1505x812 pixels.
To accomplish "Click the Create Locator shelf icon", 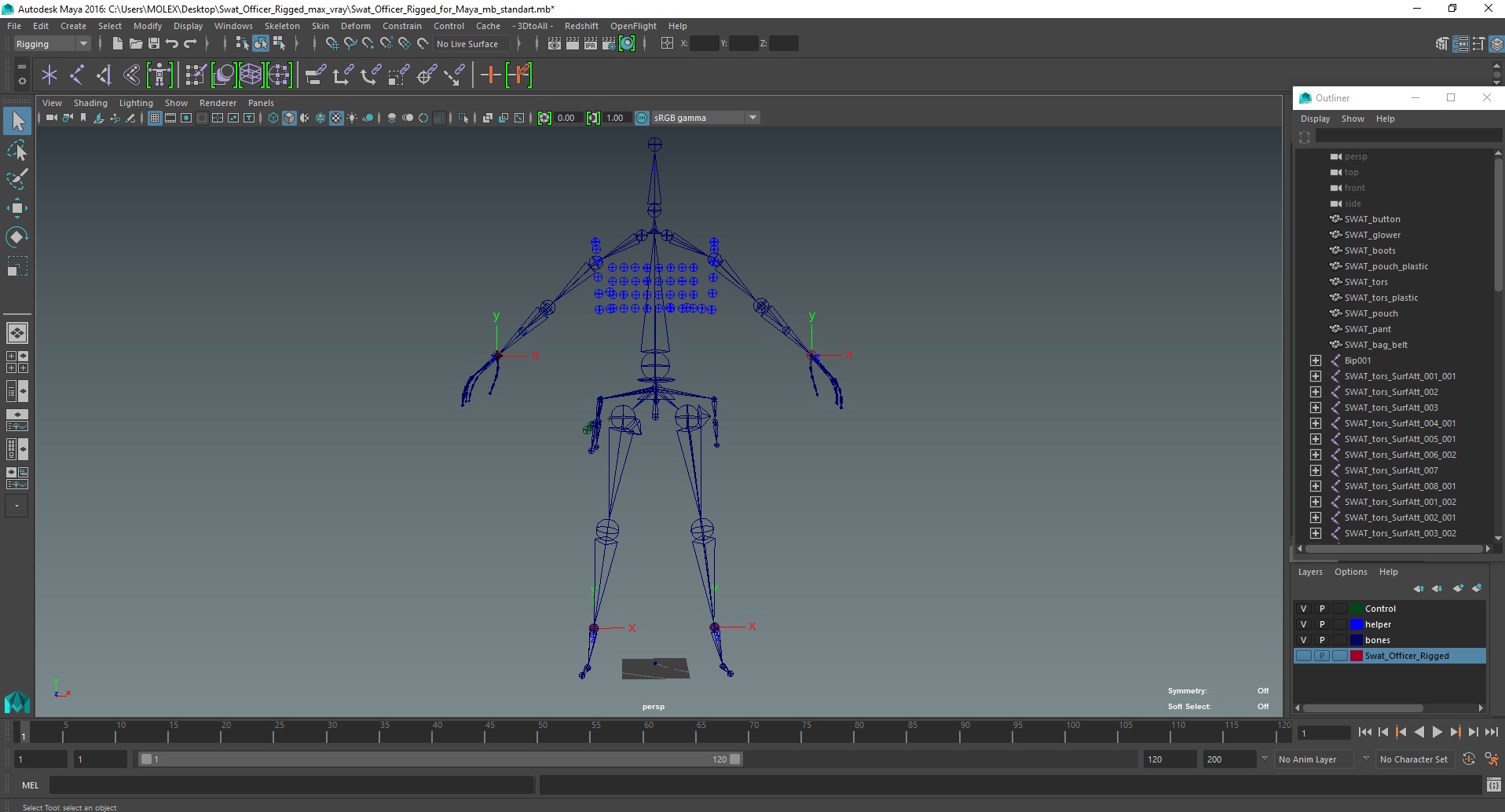I will 49,75.
